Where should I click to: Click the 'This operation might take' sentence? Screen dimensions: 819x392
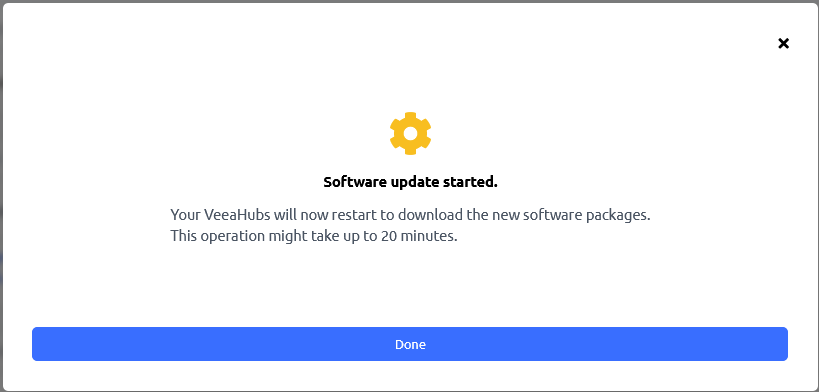[x=314, y=236]
